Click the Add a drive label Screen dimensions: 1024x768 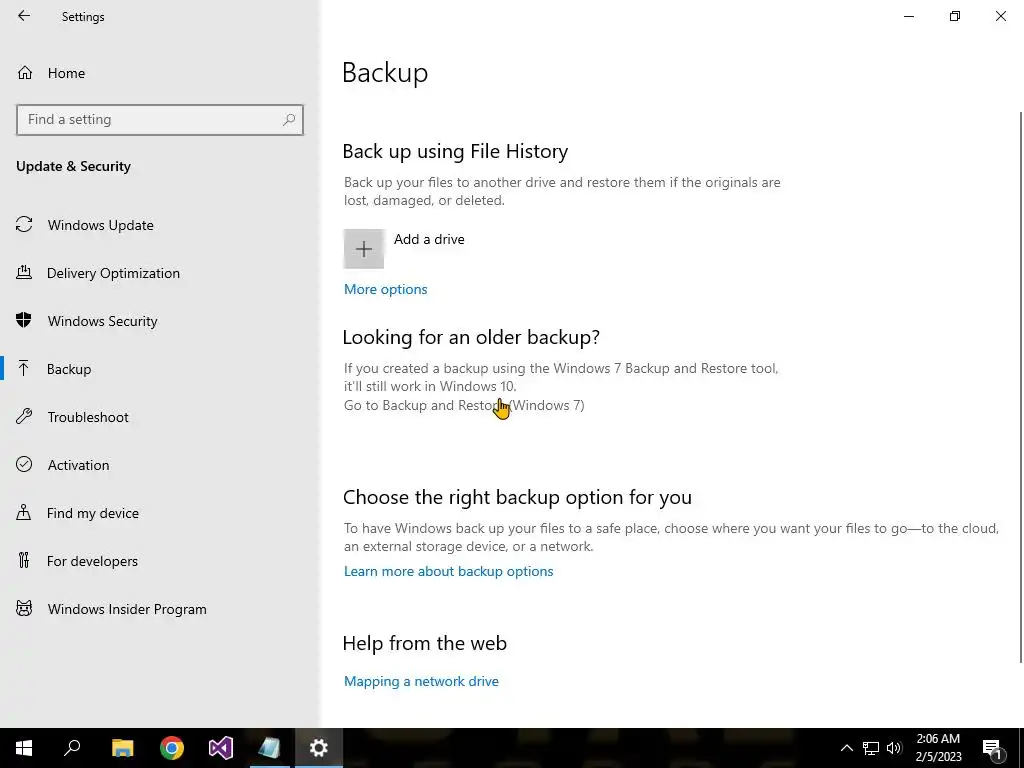coord(429,239)
